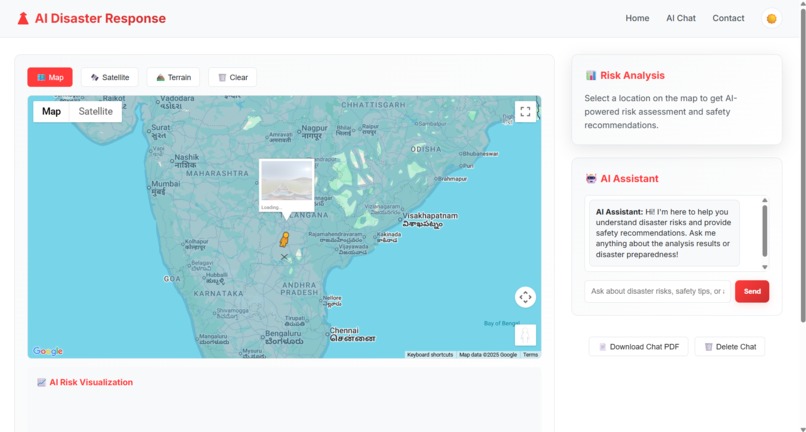
Task: Click the chat scrollbar thumb
Action: pos(764,230)
